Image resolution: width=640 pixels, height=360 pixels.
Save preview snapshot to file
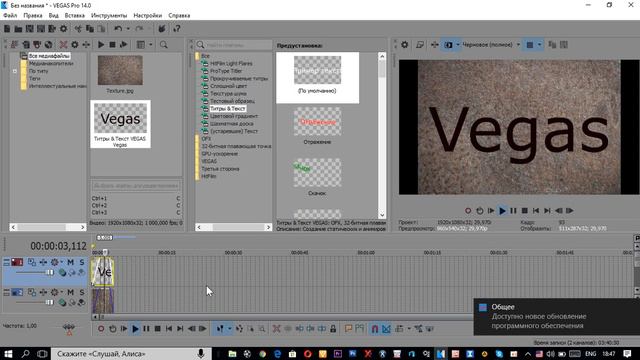[x=564, y=44]
